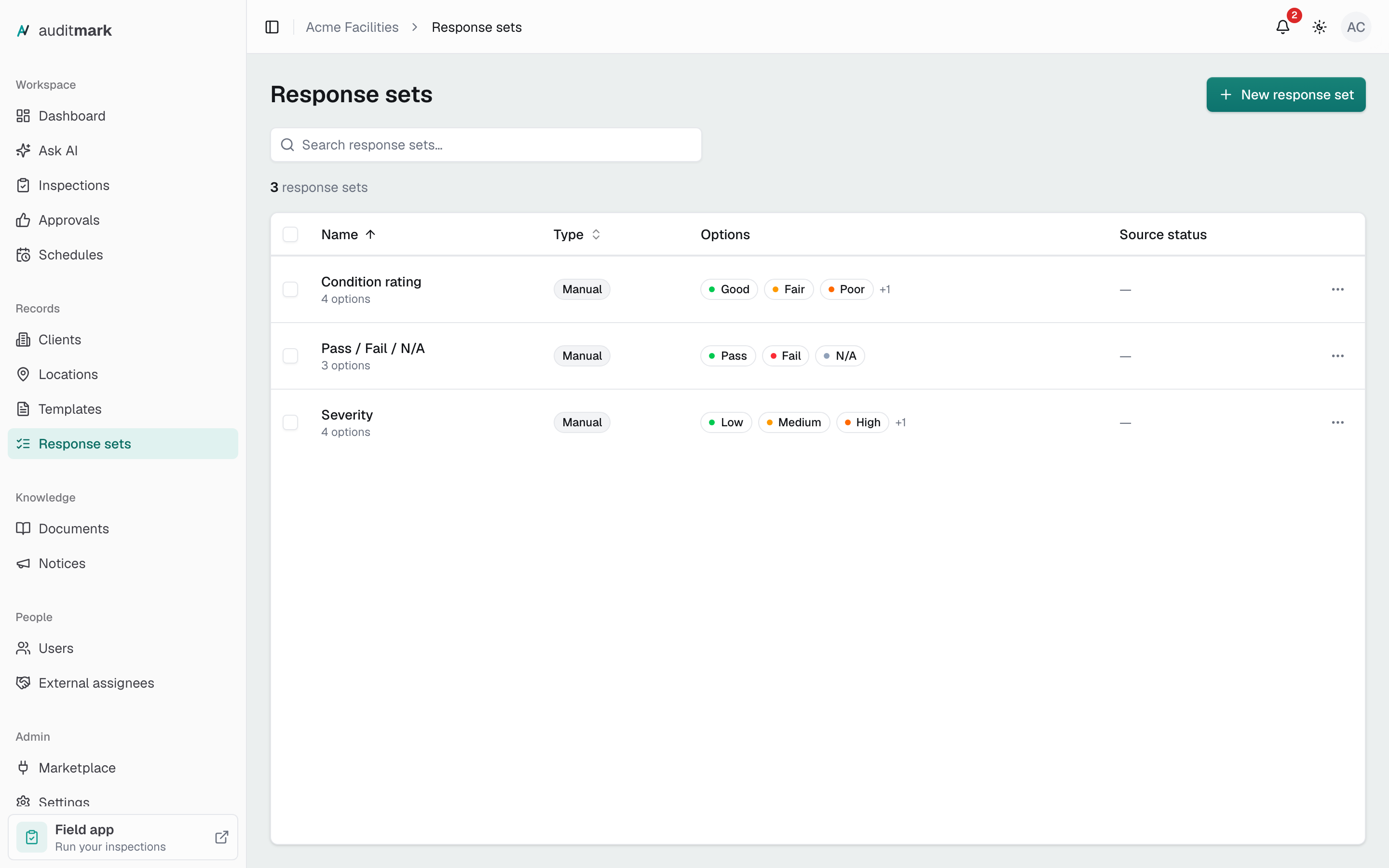Click the Manual badge in Severity row
This screenshot has height=868, width=1389.
coord(582,422)
